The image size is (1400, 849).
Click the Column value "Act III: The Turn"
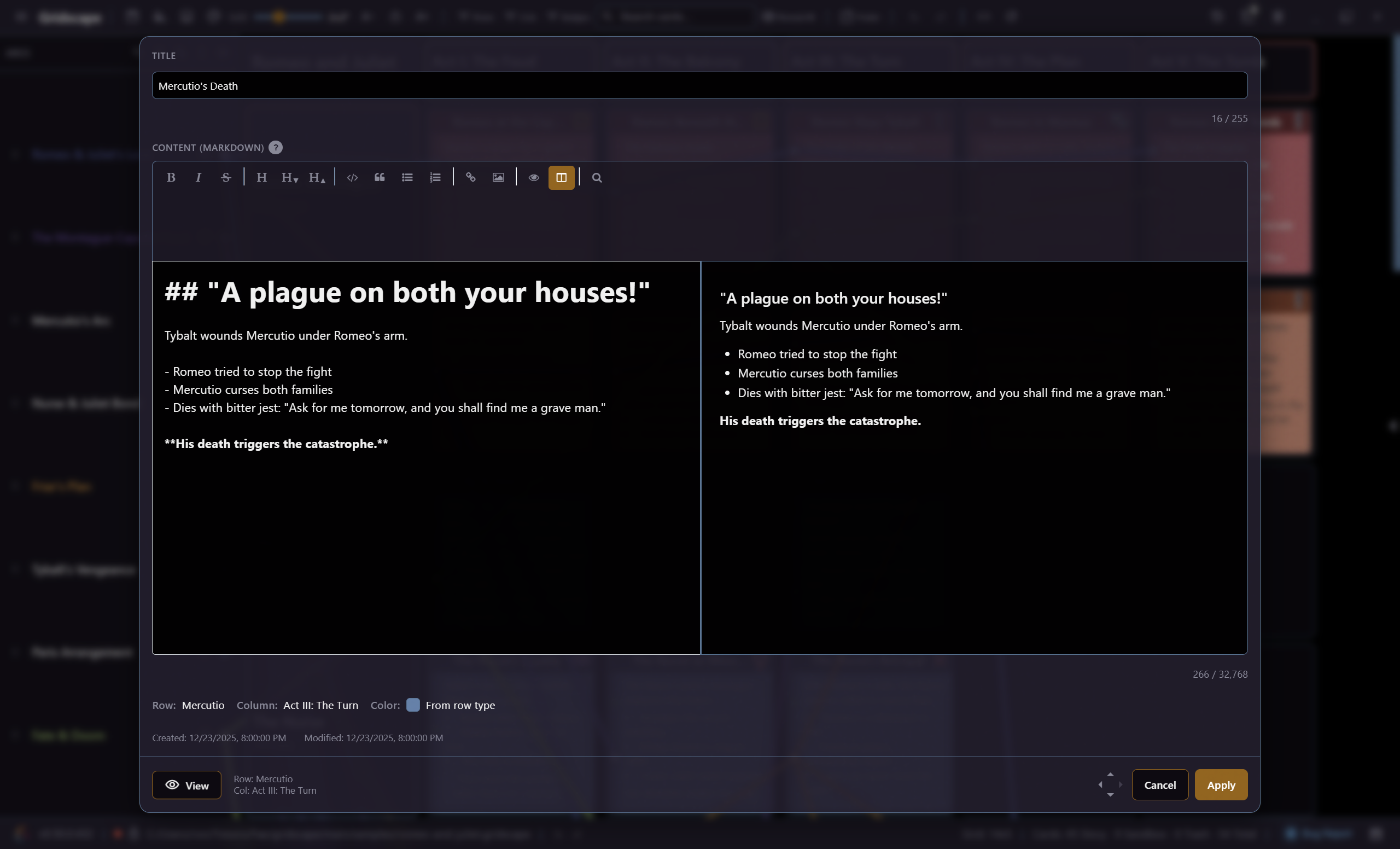pos(320,705)
